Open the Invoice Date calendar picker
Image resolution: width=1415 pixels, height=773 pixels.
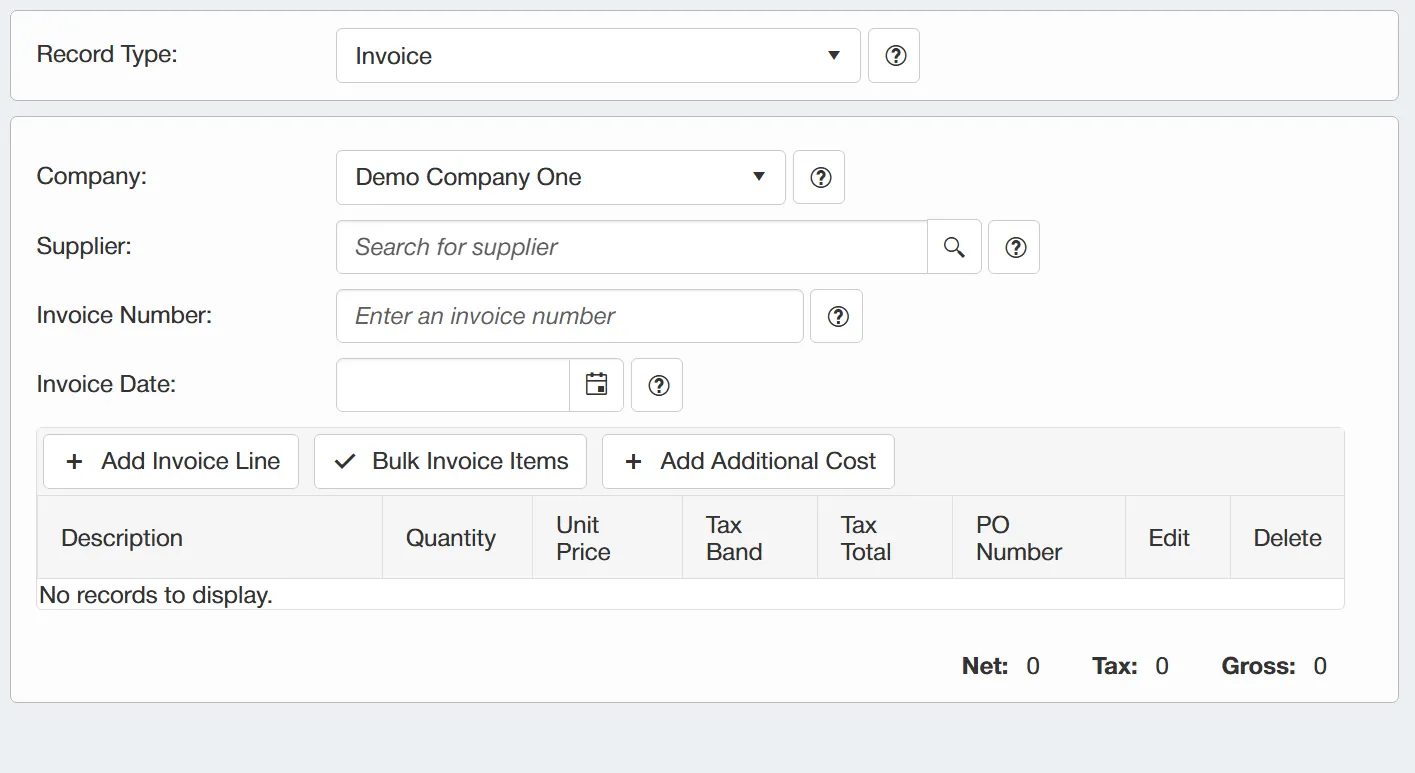[x=596, y=385]
